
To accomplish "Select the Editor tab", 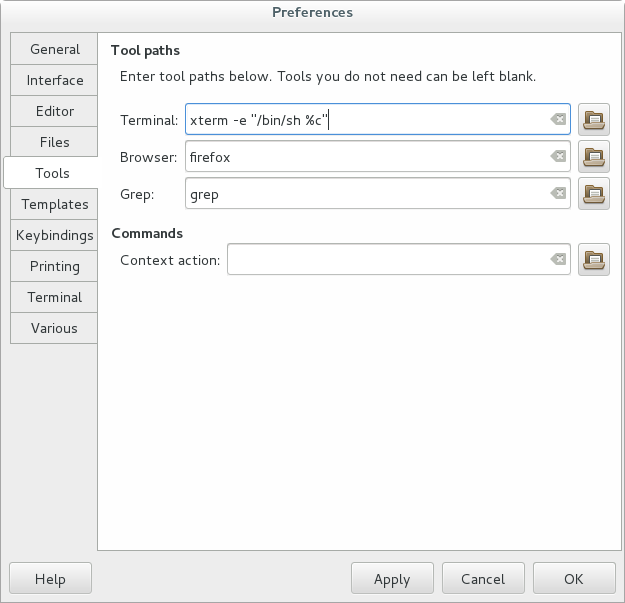I will point(55,111).
